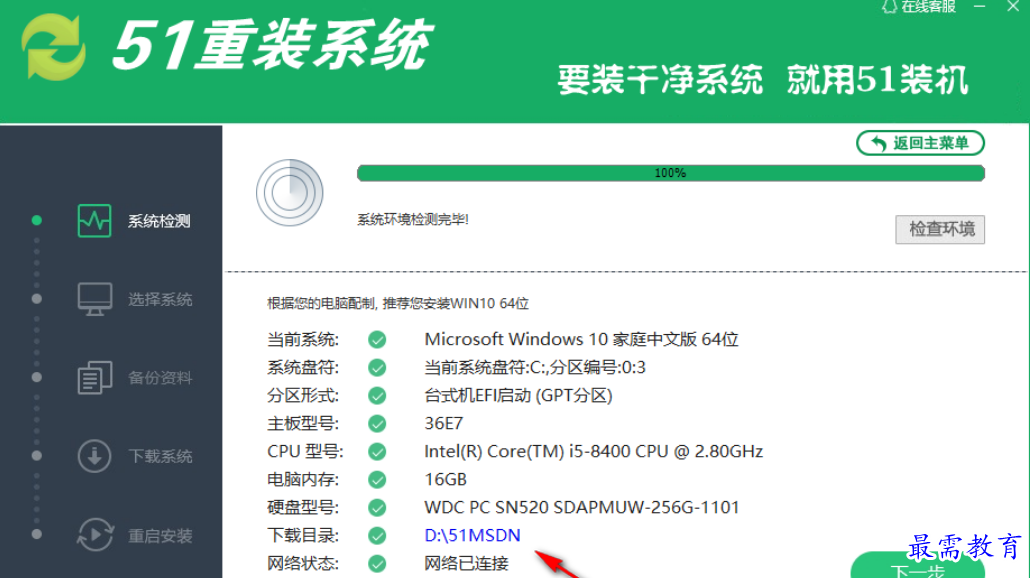
Task: Close the 51重装系统 window
Action: (1013, 7)
